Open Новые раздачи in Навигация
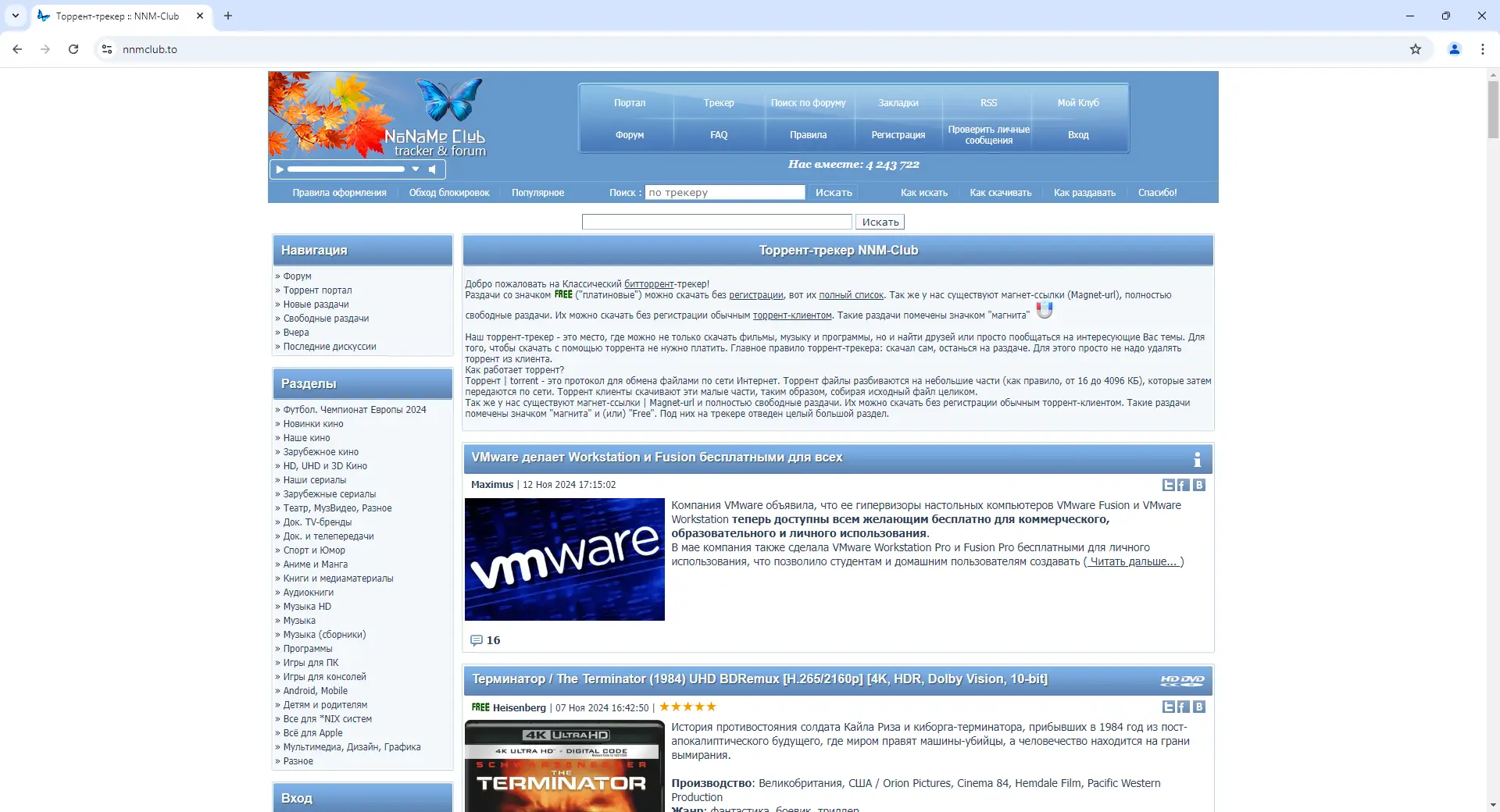Image resolution: width=1500 pixels, height=812 pixels. point(316,304)
